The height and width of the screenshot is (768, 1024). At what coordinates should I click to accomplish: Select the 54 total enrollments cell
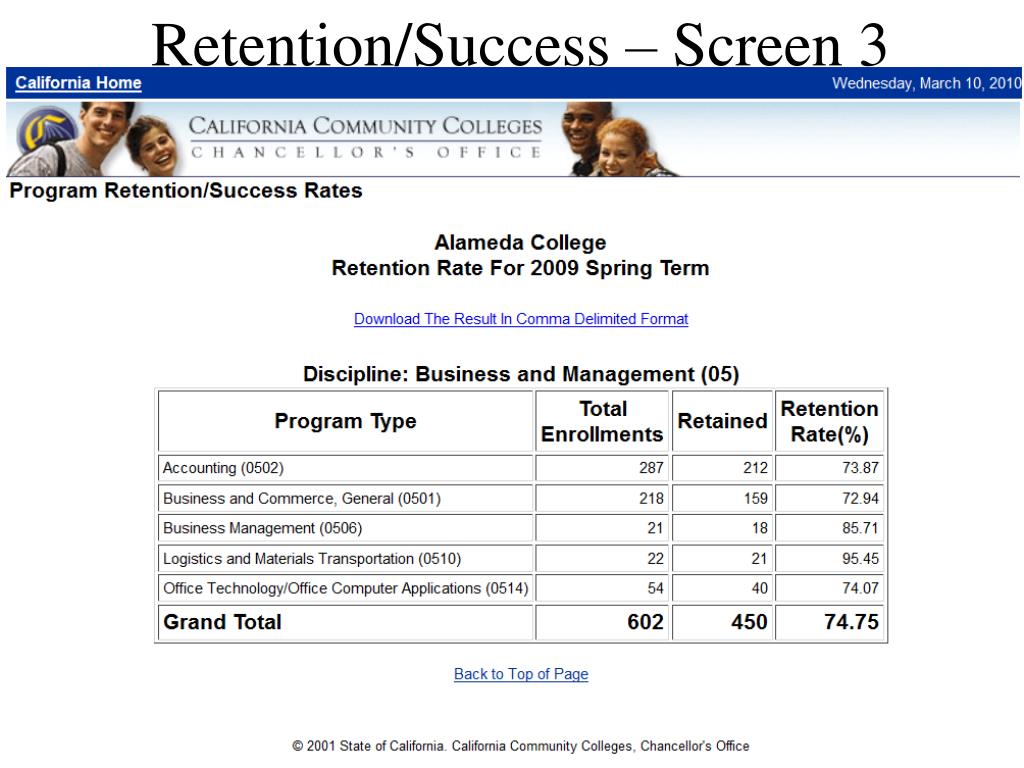click(x=602, y=588)
